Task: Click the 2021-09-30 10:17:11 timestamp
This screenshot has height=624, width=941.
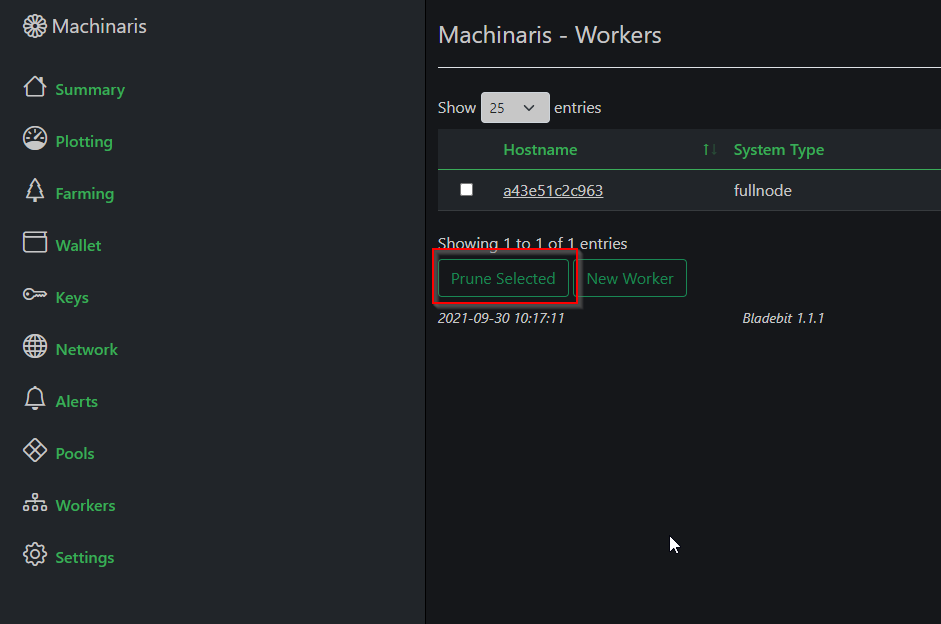Action: tap(501, 318)
